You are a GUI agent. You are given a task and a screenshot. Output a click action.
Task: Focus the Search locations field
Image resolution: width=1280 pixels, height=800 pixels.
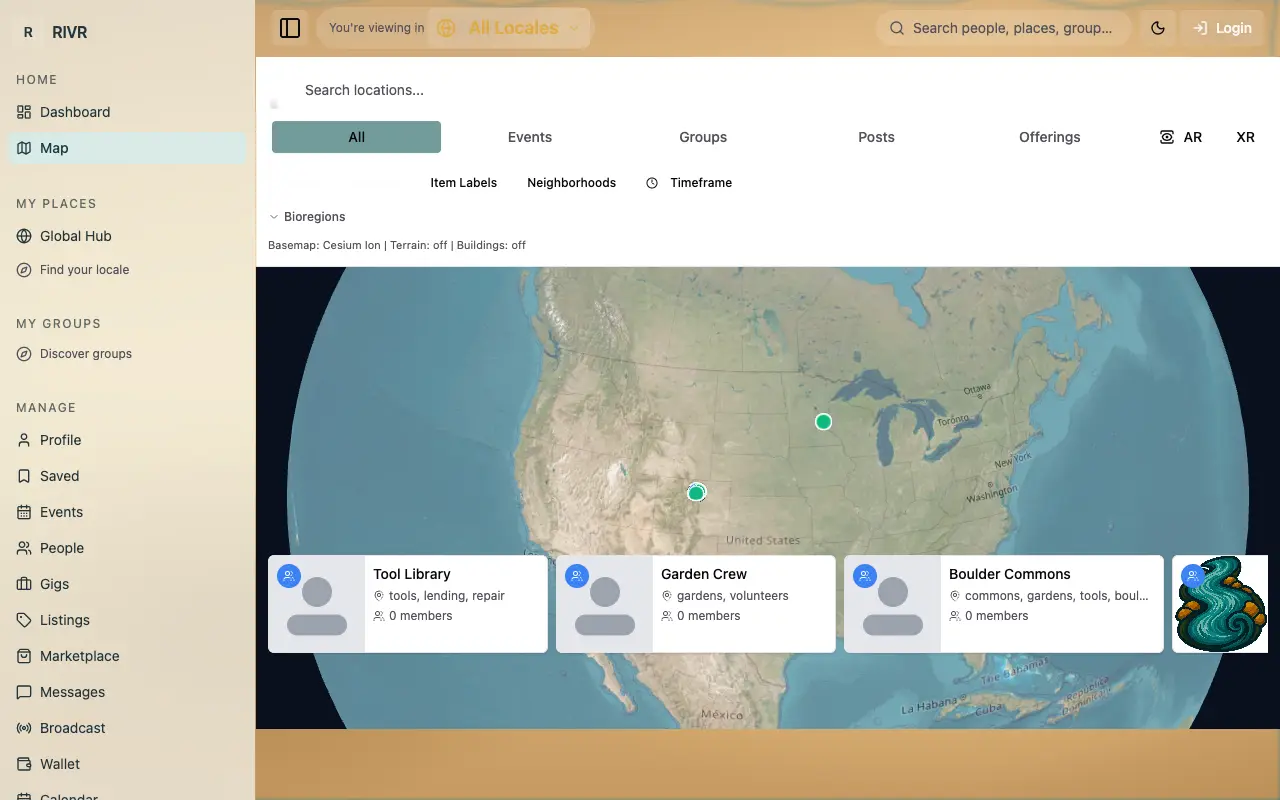(766, 90)
